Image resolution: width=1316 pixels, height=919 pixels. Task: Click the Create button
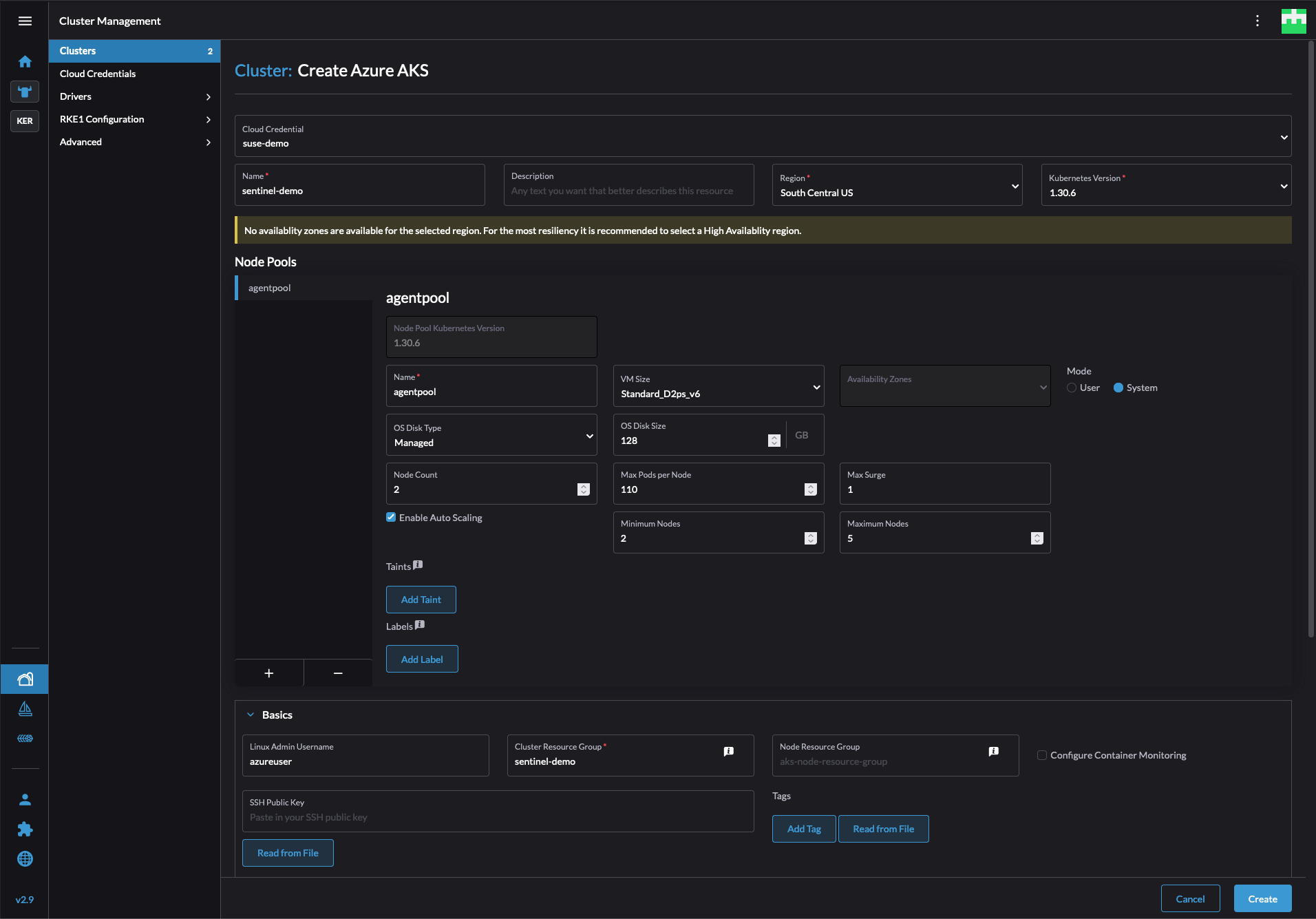[x=1262, y=898]
